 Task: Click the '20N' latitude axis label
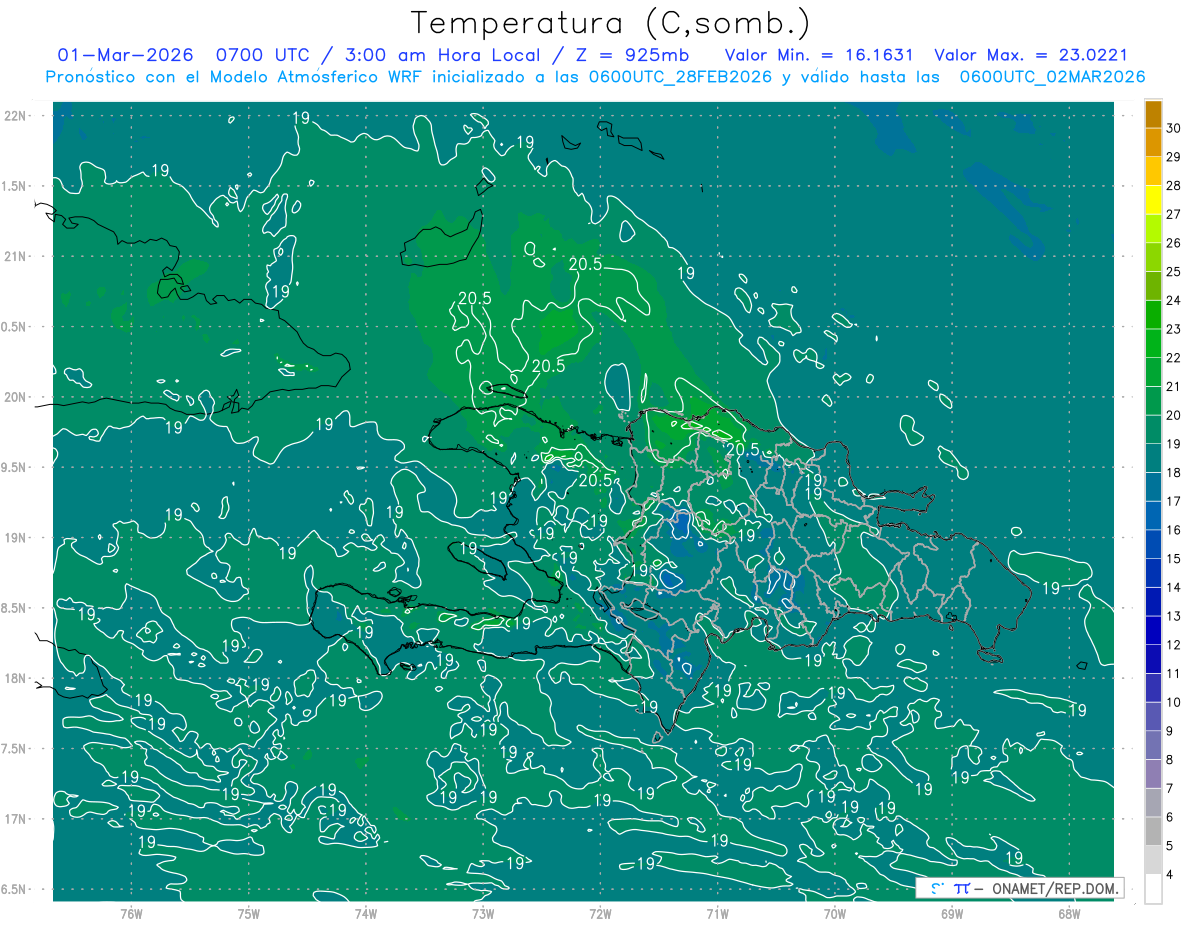point(17,397)
